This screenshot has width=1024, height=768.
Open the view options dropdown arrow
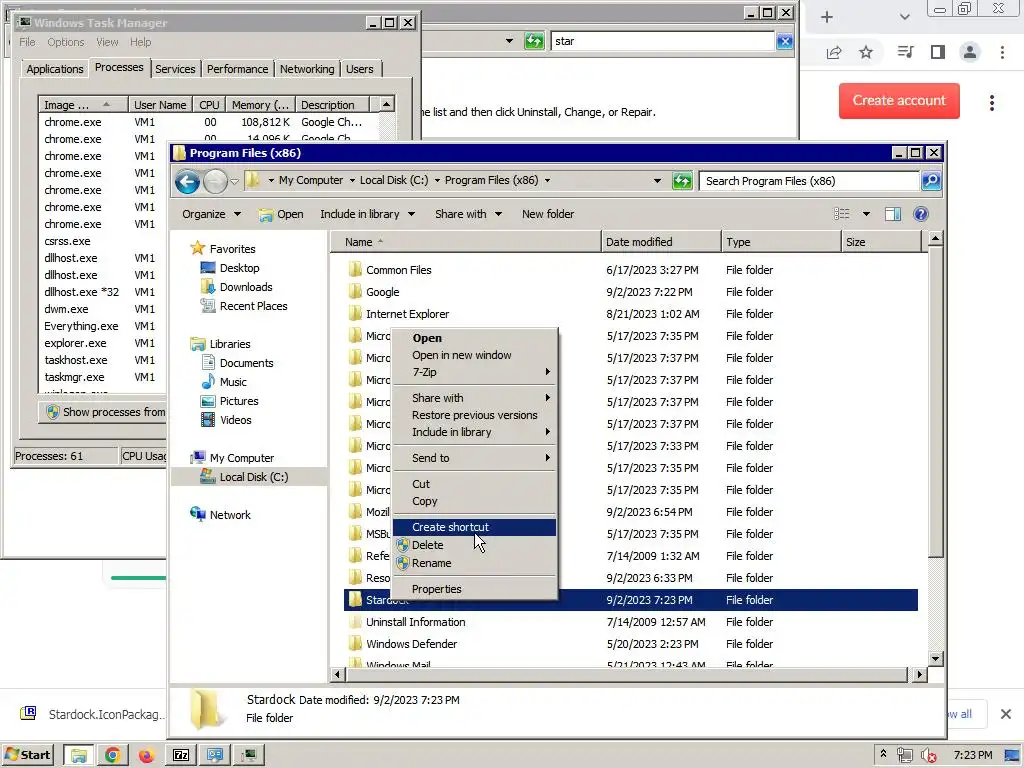coord(866,214)
